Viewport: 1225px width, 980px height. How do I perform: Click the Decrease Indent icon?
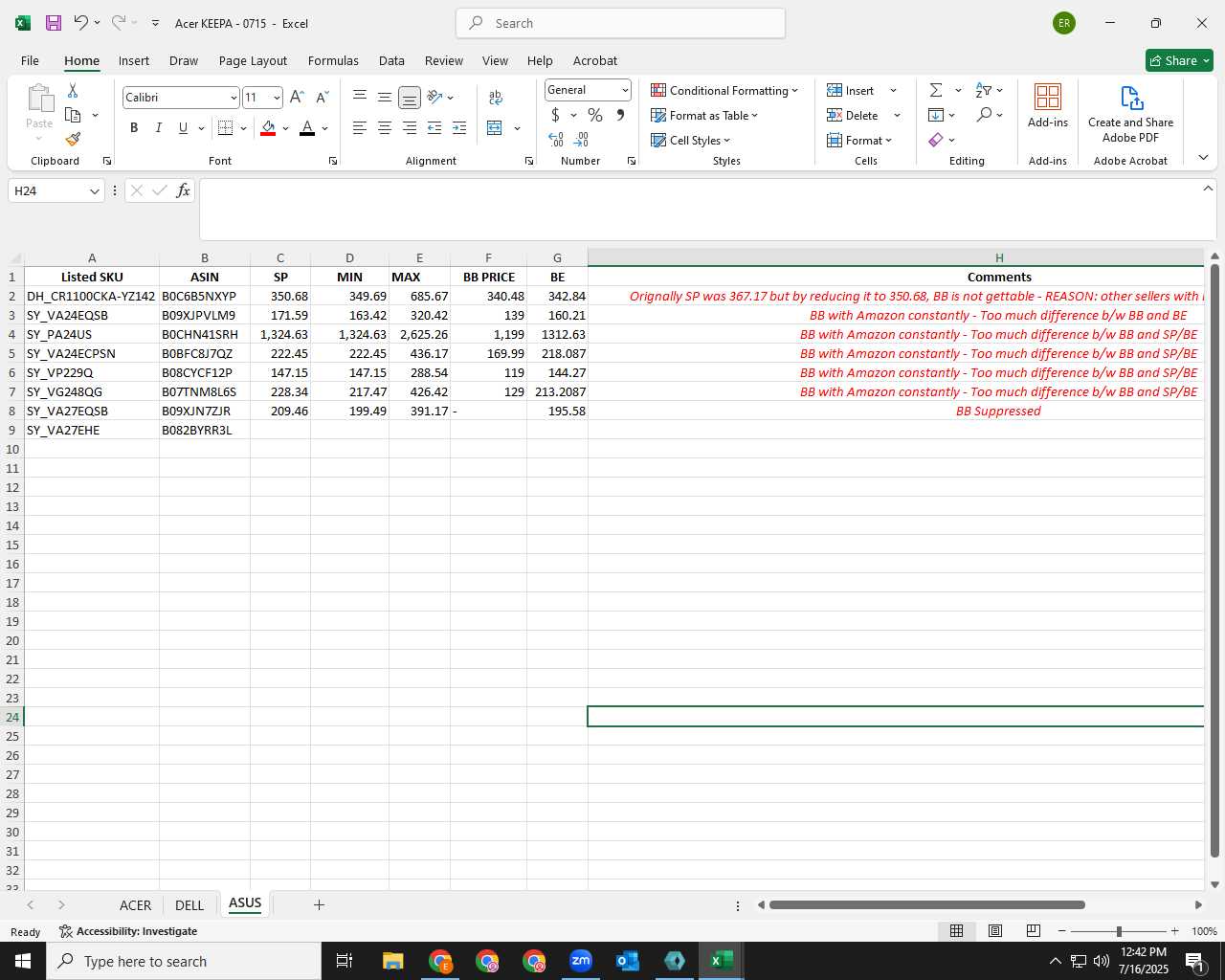pos(434,128)
